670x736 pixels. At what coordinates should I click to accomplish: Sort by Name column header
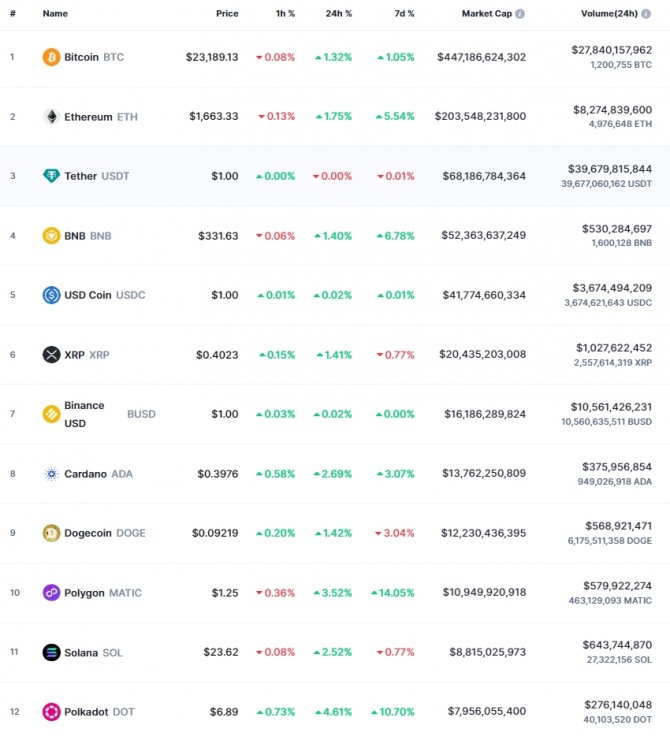point(55,14)
